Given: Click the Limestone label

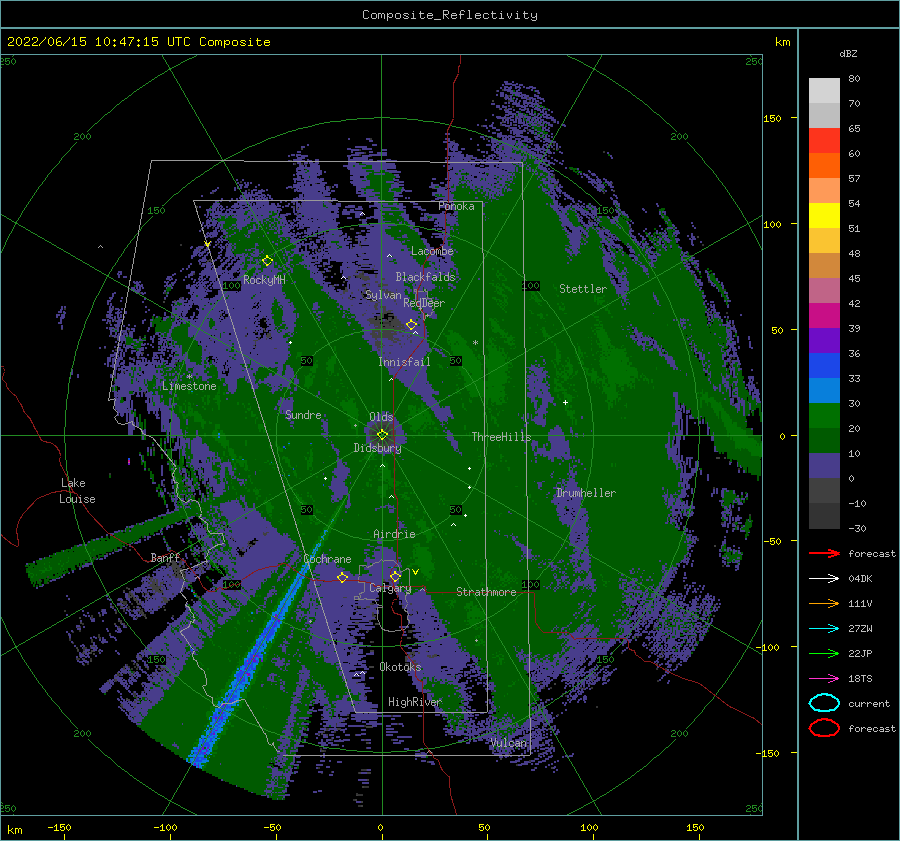Looking at the screenshot, I should [x=189, y=386].
